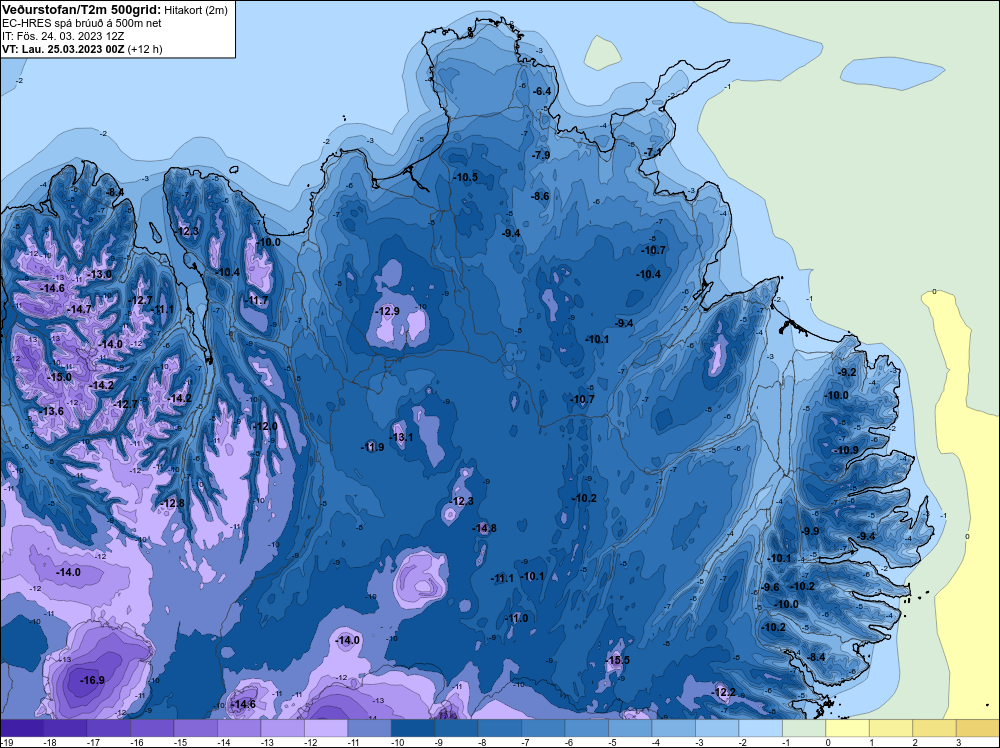Click the -15.0 temperature label
The height and width of the screenshot is (748, 1000).
pos(59,377)
